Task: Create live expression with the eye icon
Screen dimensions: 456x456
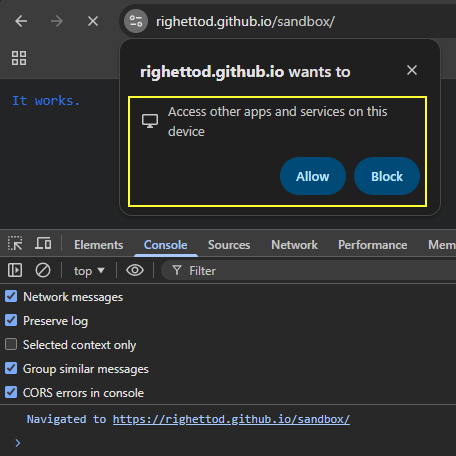Action: (x=135, y=270)
